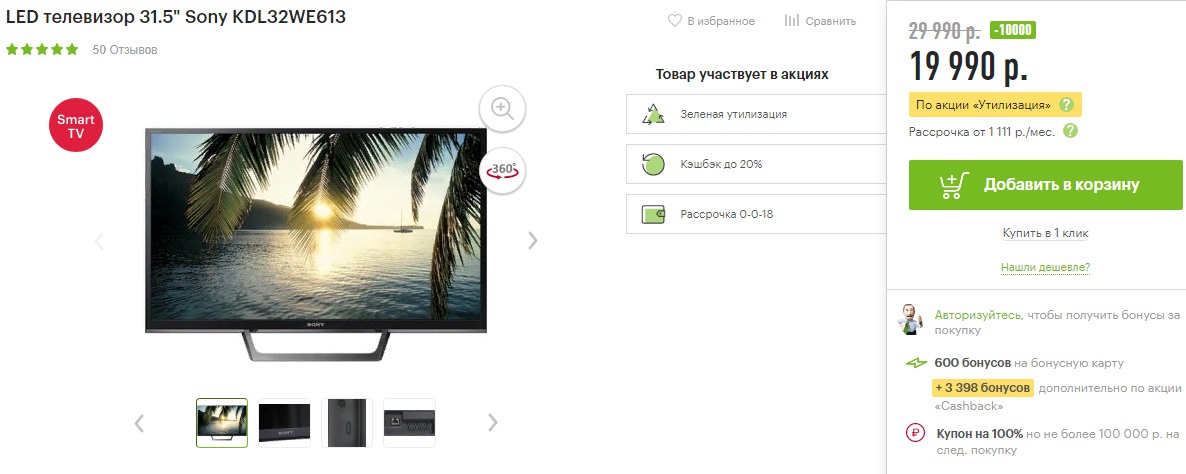
Task: Click the Добавить в корзину button
Action: tap(1045, 184)
